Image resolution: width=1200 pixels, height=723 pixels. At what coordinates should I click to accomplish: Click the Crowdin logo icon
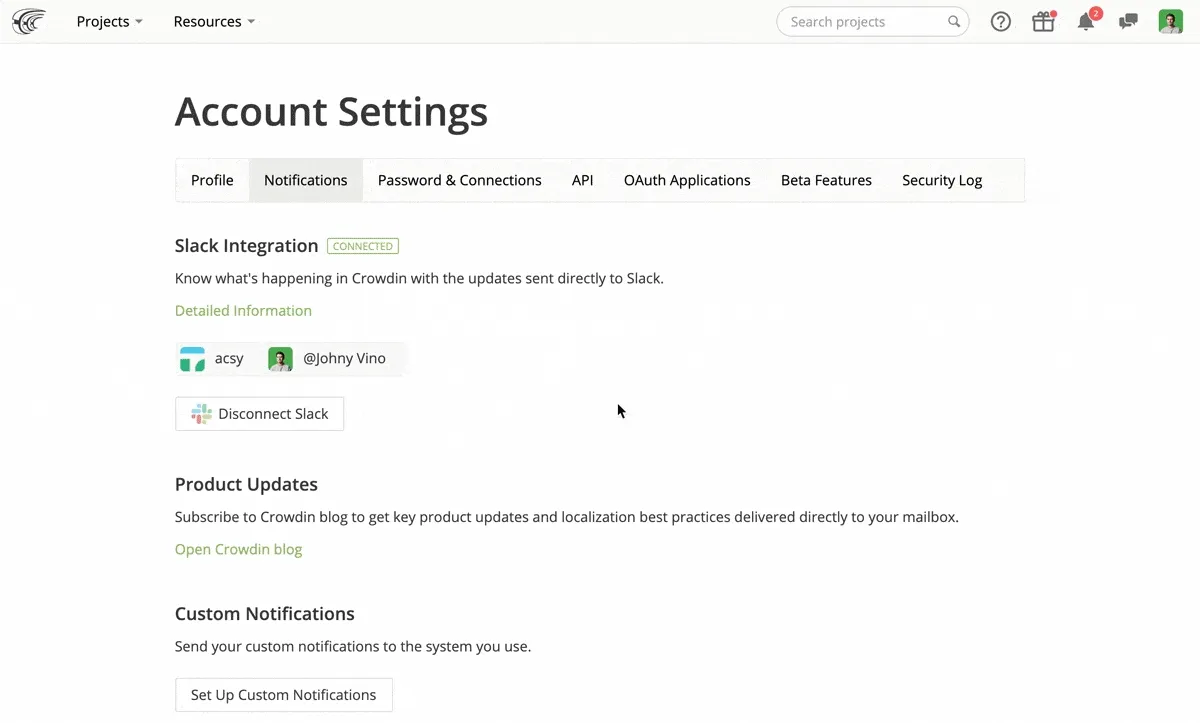(29, 21)
